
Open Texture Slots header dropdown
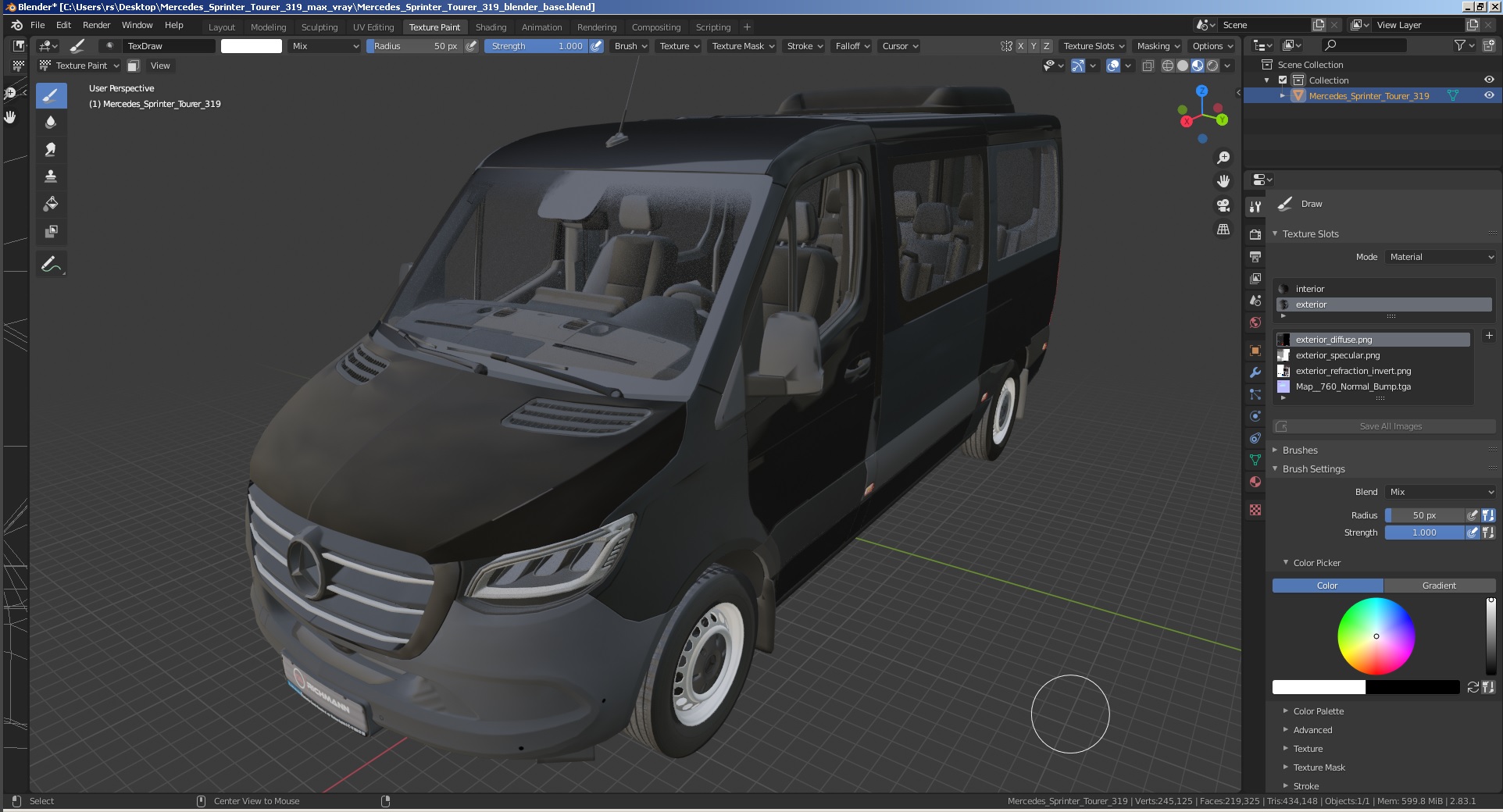(x=1093, y=46)
